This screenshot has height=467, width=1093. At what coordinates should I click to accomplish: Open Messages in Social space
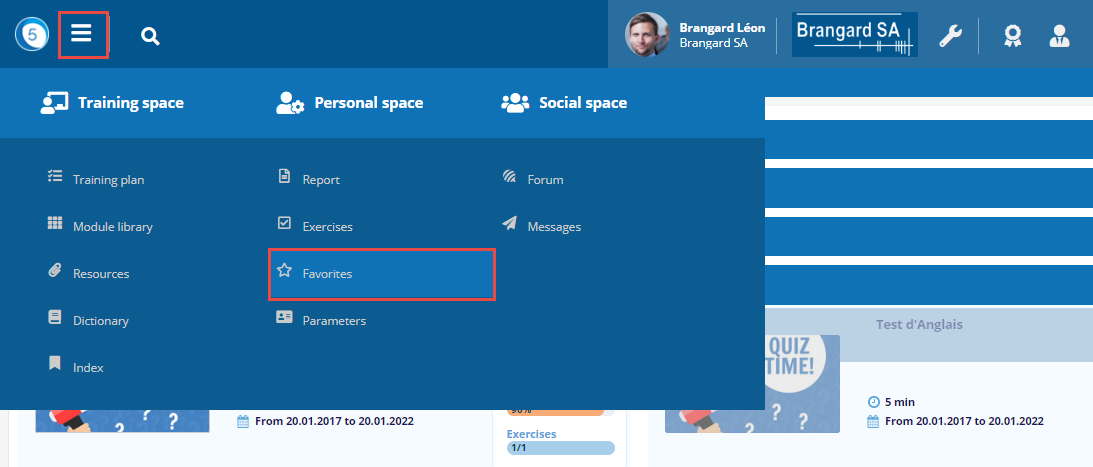[553, 227]
